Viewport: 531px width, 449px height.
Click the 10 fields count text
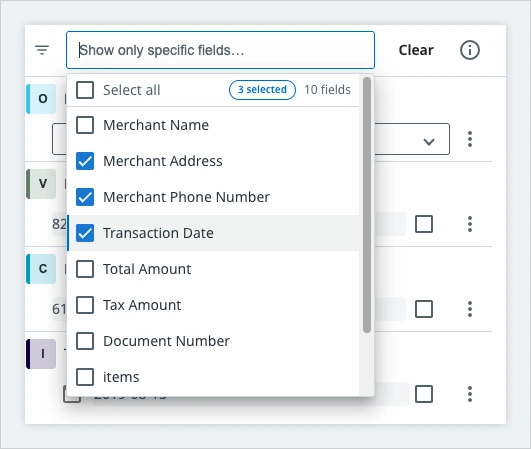tap(327, 90)
